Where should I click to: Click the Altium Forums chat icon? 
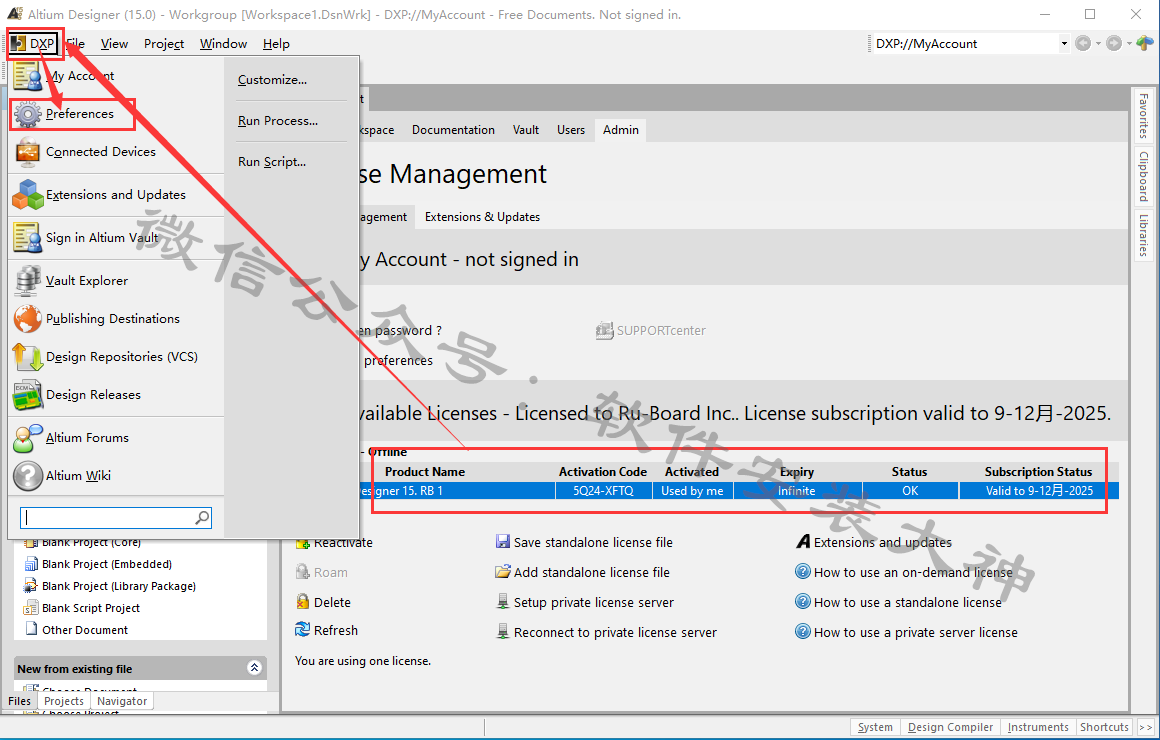[27, 438]
